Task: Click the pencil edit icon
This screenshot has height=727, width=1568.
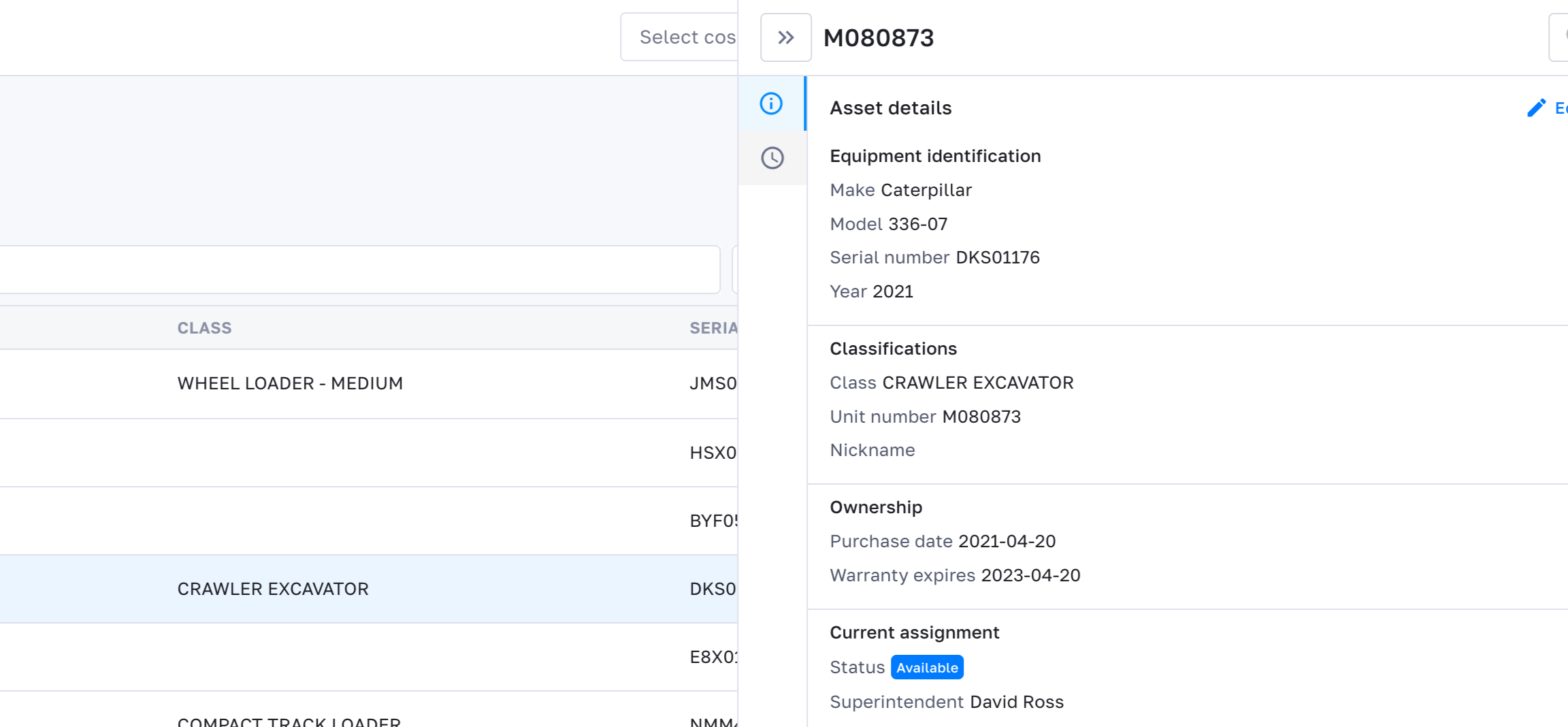Action: tap(1536, 108)
